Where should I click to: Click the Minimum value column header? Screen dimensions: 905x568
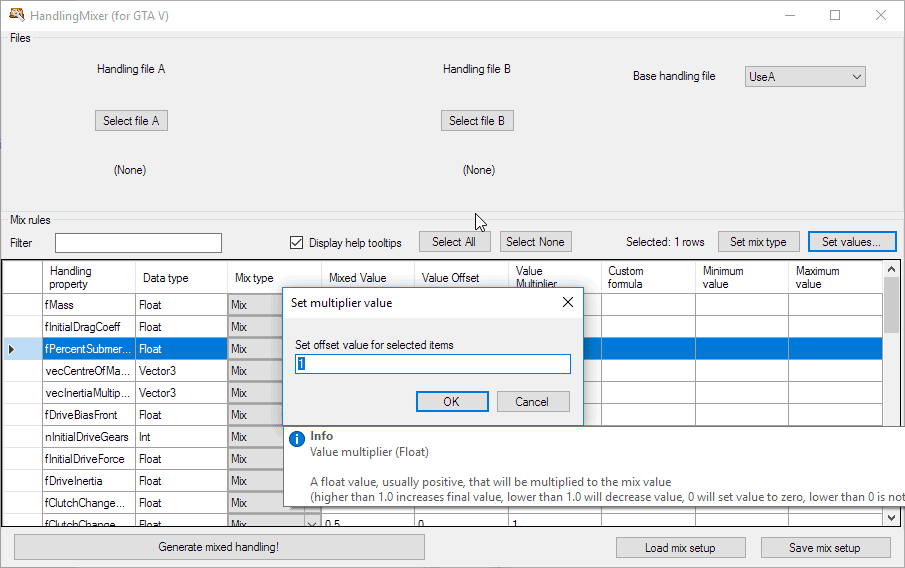pyautogui.click(x=742, y=278)
